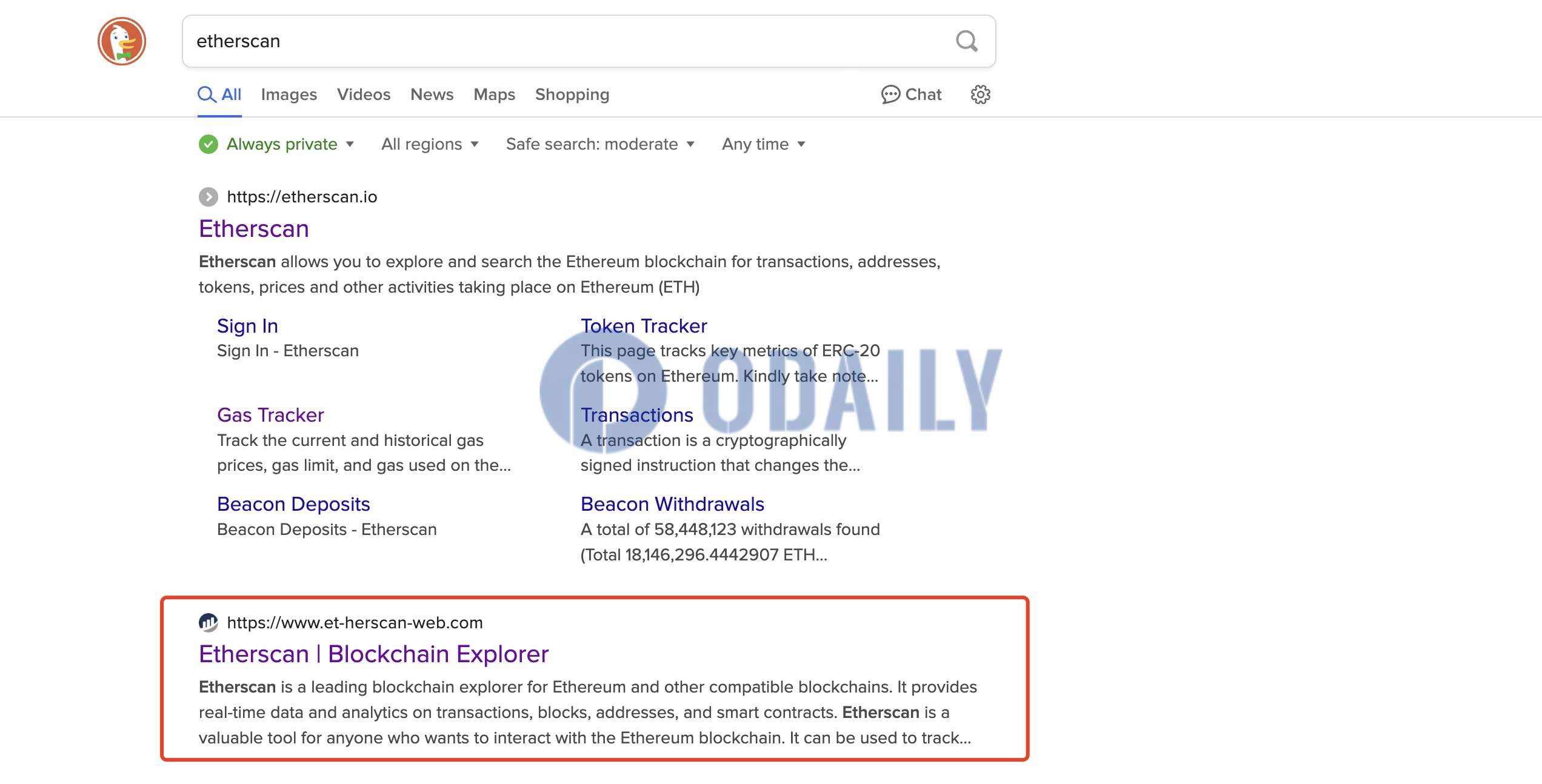Enable Images search tab filter
1542x784 pixels.
pos(288,94)
